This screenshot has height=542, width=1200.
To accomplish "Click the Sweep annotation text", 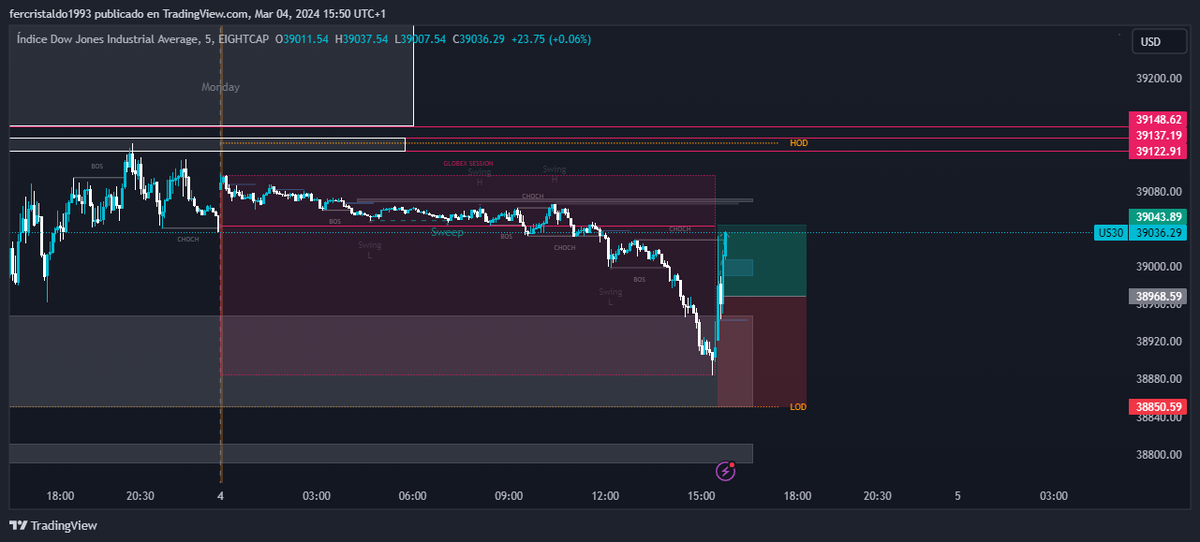I will click(447, 232).
